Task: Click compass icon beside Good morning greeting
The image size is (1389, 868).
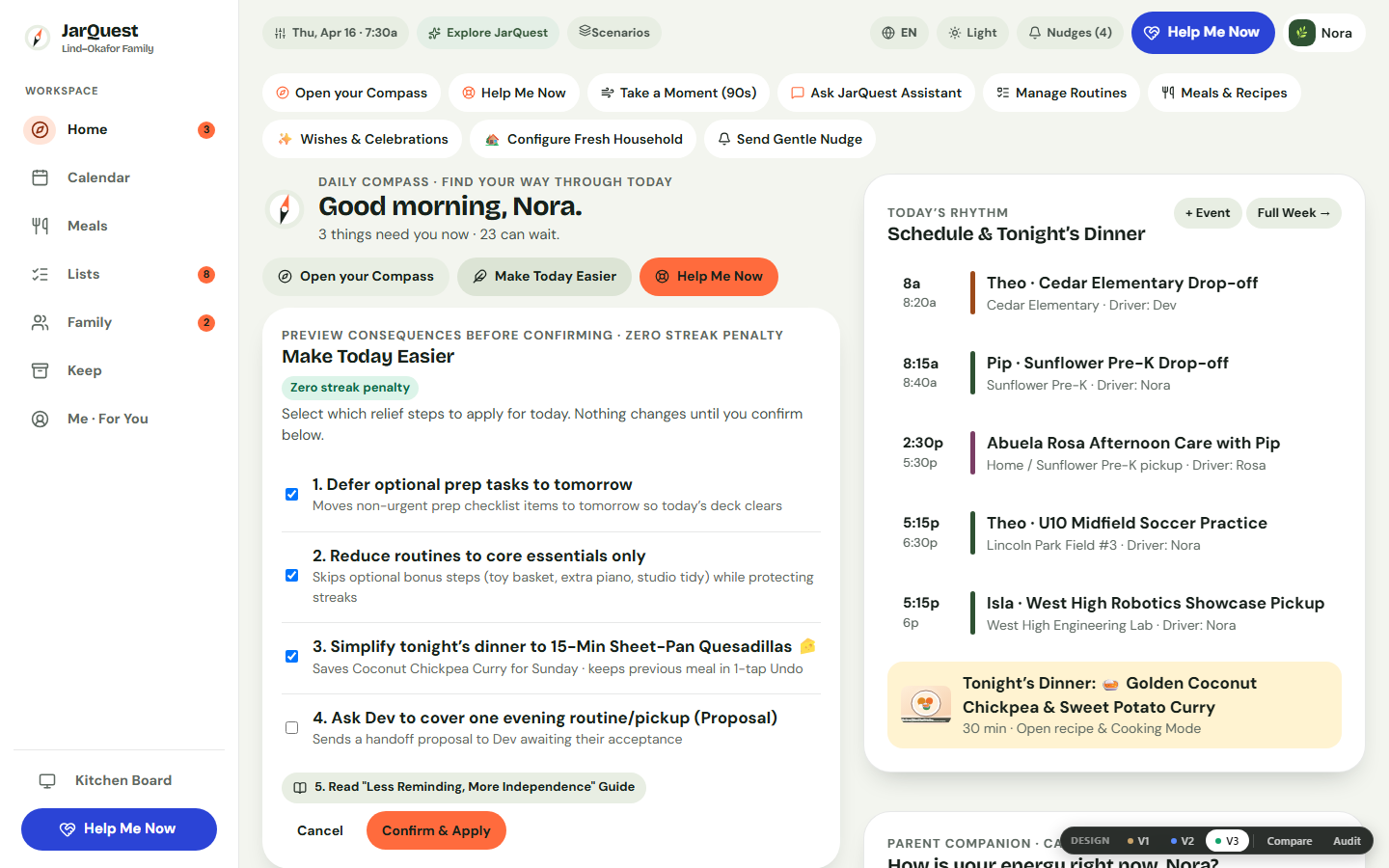Action: click(x=285, y=209)
